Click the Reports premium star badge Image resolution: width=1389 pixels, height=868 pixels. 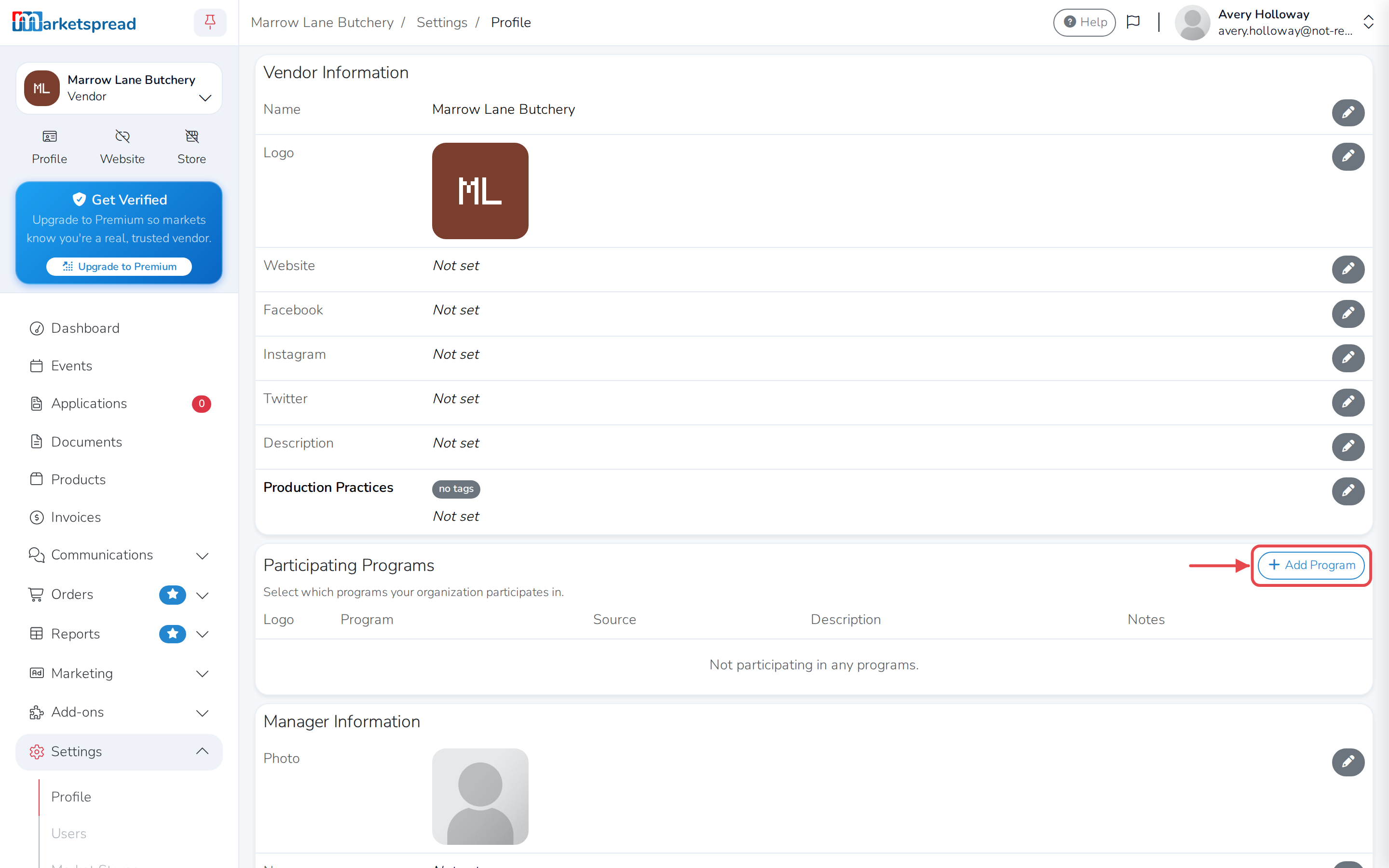(x=172, y=634)
